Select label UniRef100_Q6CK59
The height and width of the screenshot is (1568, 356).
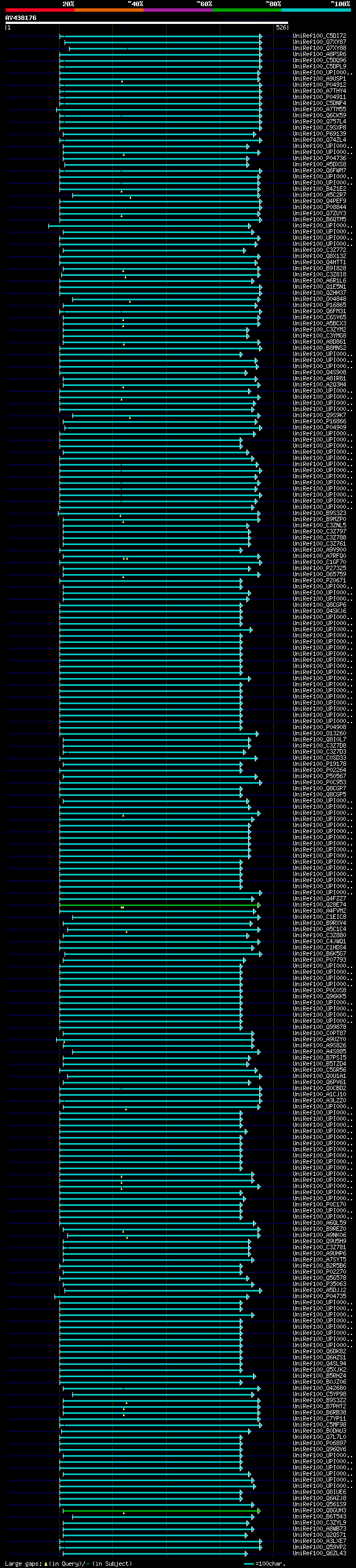click(x=319, y=116)
